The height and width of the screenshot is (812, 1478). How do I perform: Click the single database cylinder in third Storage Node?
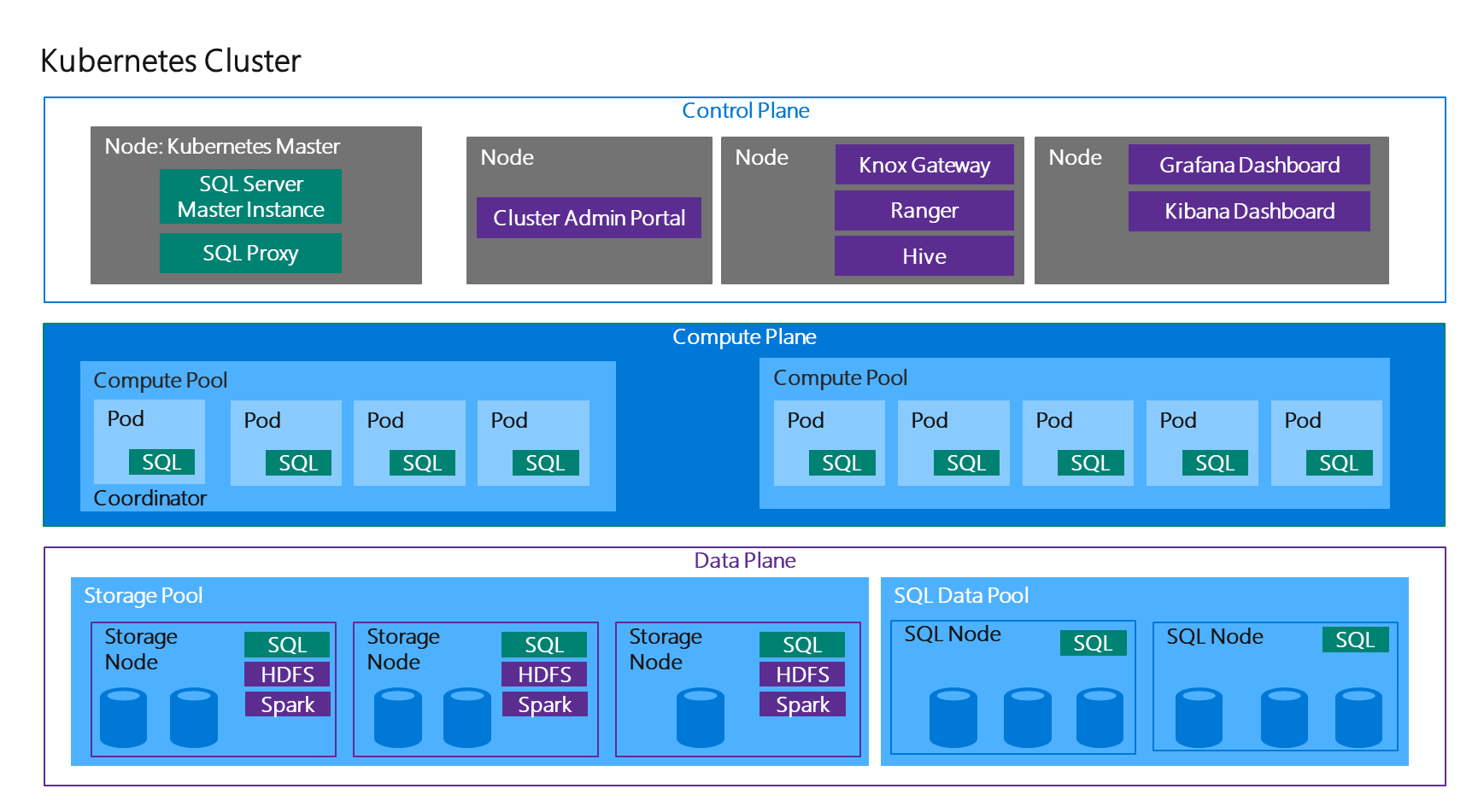[700, 718]
